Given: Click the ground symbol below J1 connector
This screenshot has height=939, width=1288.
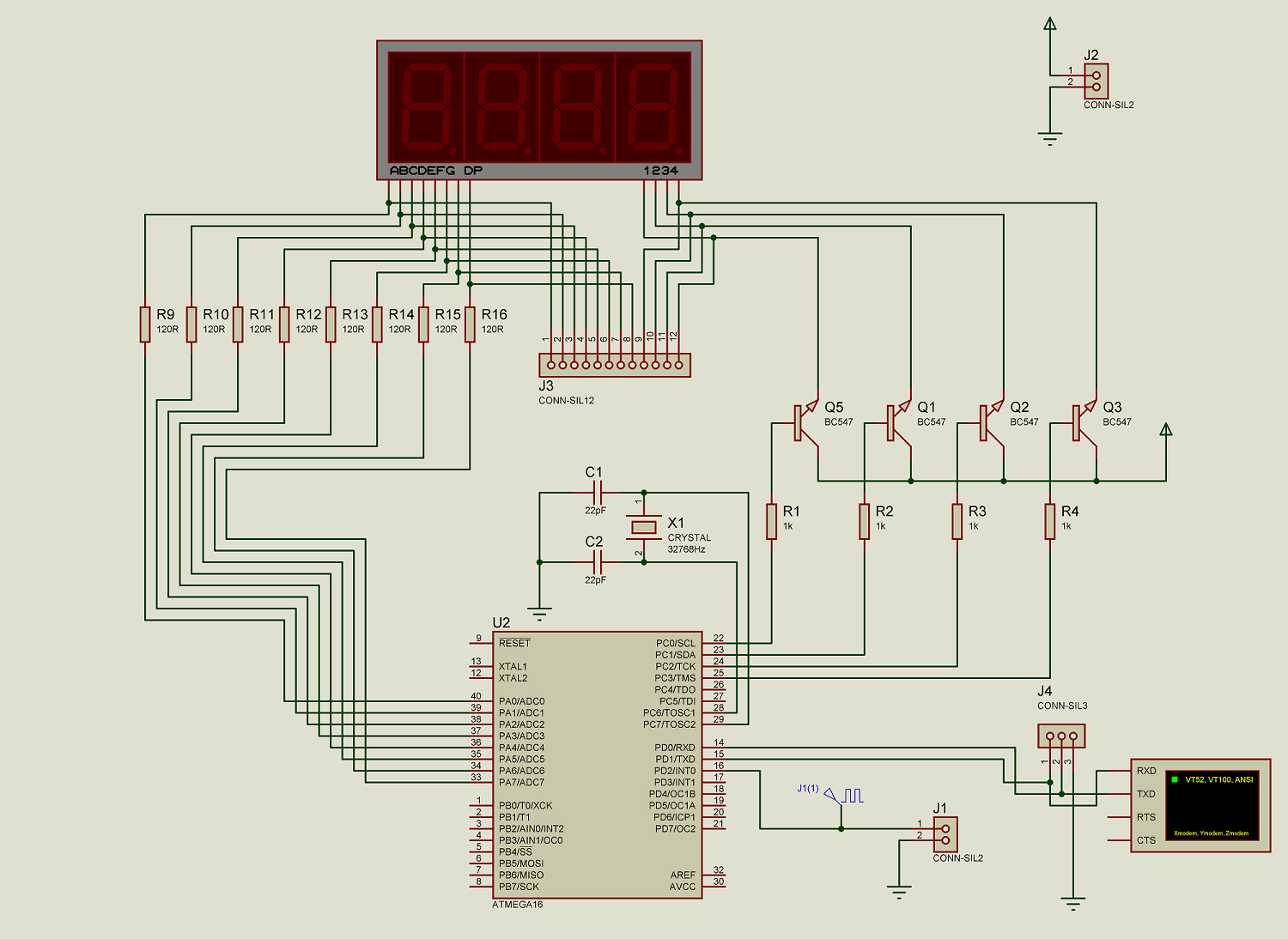Looking at the screenshot, I should click(x=899, y=891).
